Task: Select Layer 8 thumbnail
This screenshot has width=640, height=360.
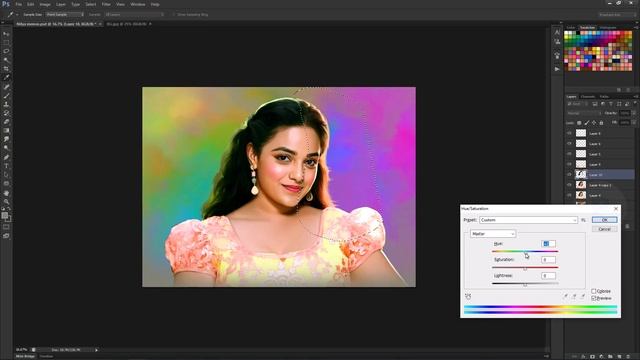Action: [x=580, y=133]
